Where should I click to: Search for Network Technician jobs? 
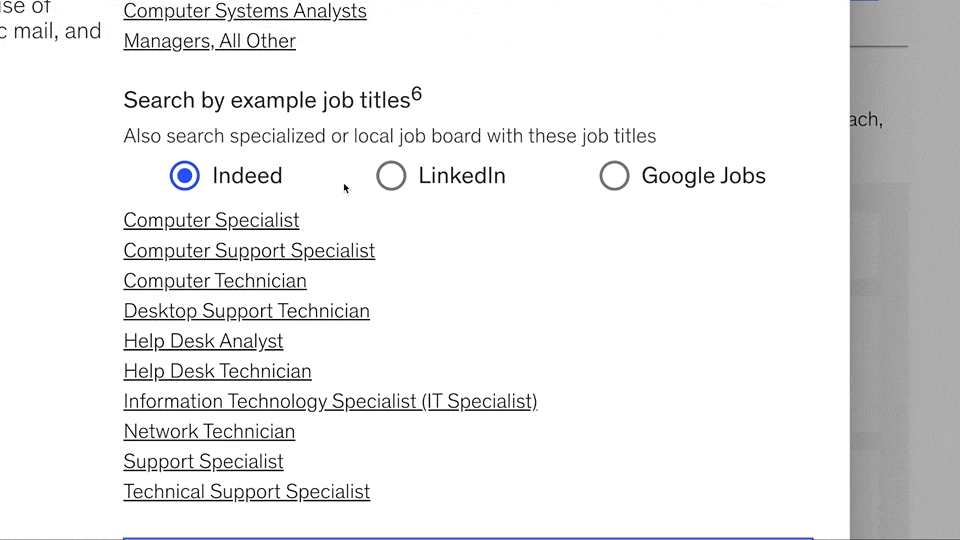[209, 431]
